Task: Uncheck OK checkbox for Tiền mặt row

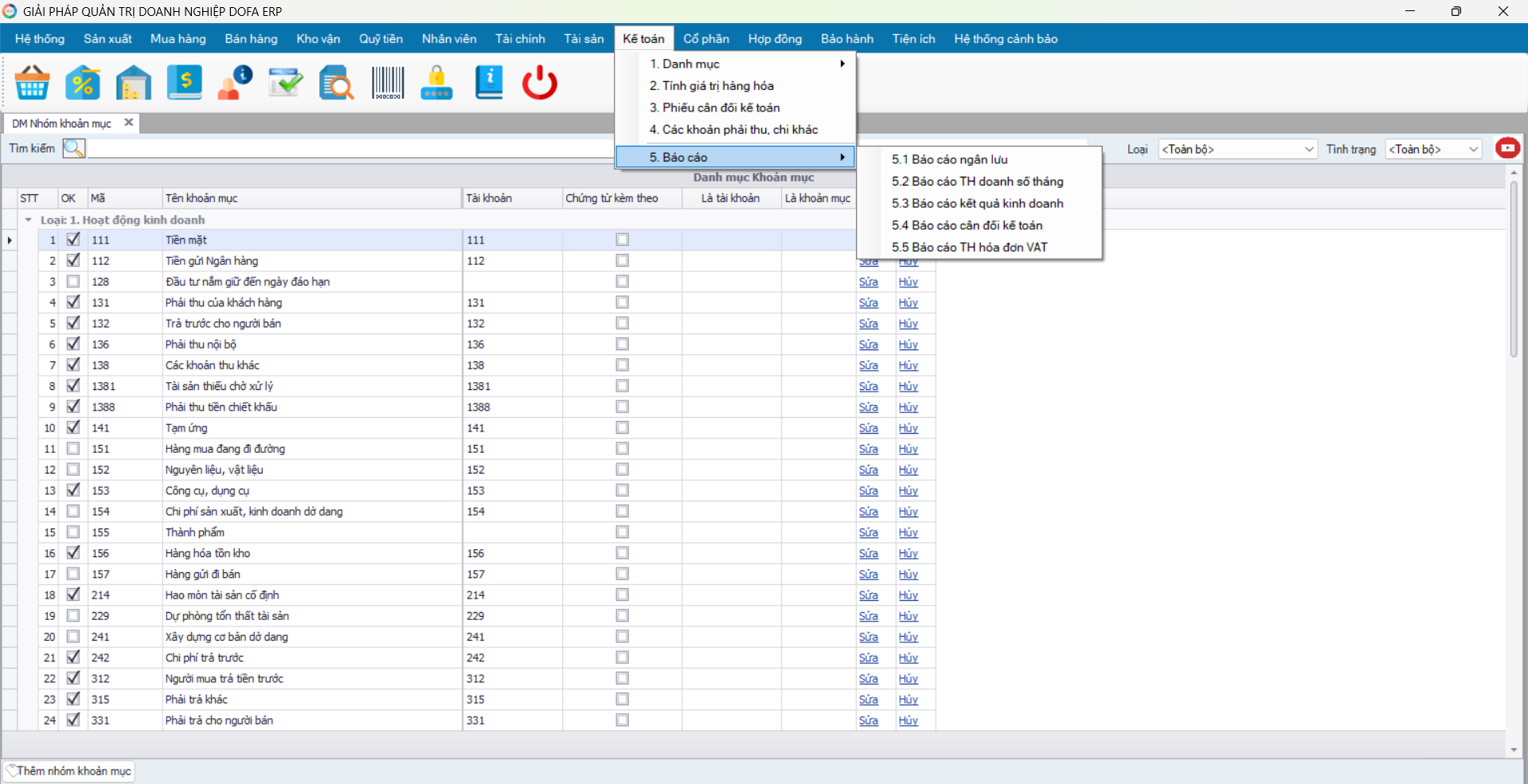Action: coord(73,240)
